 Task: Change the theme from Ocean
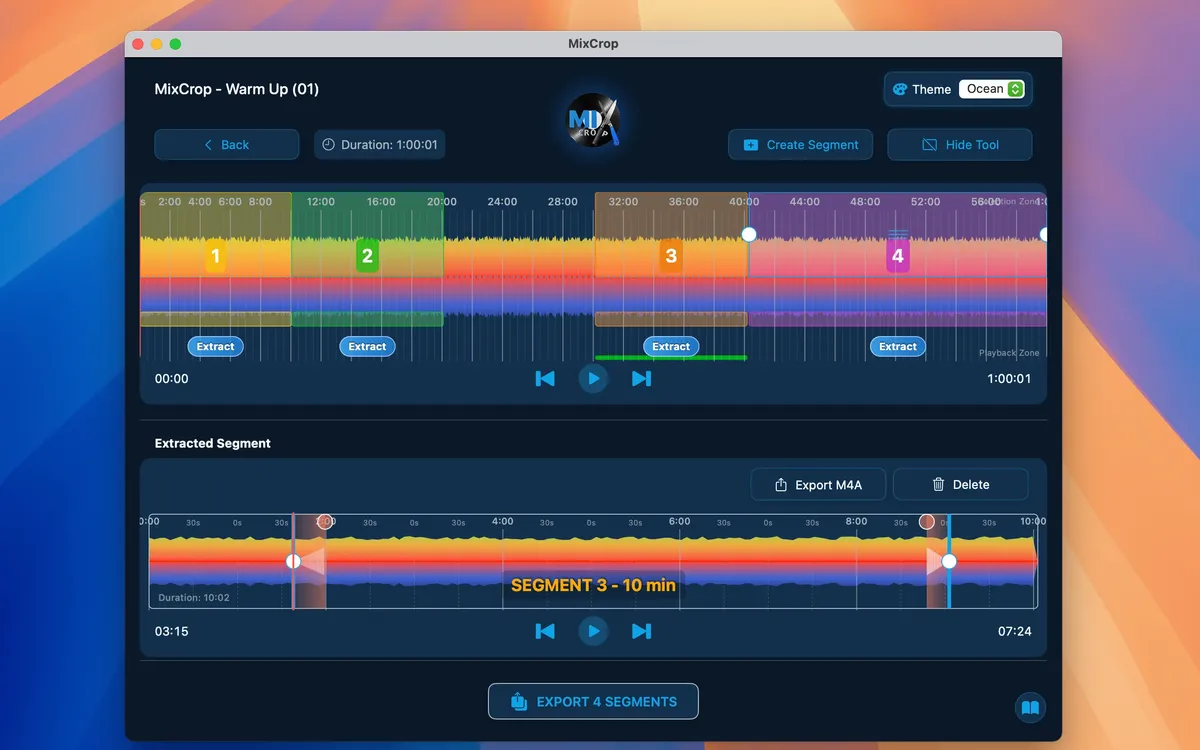pos(991,89)
